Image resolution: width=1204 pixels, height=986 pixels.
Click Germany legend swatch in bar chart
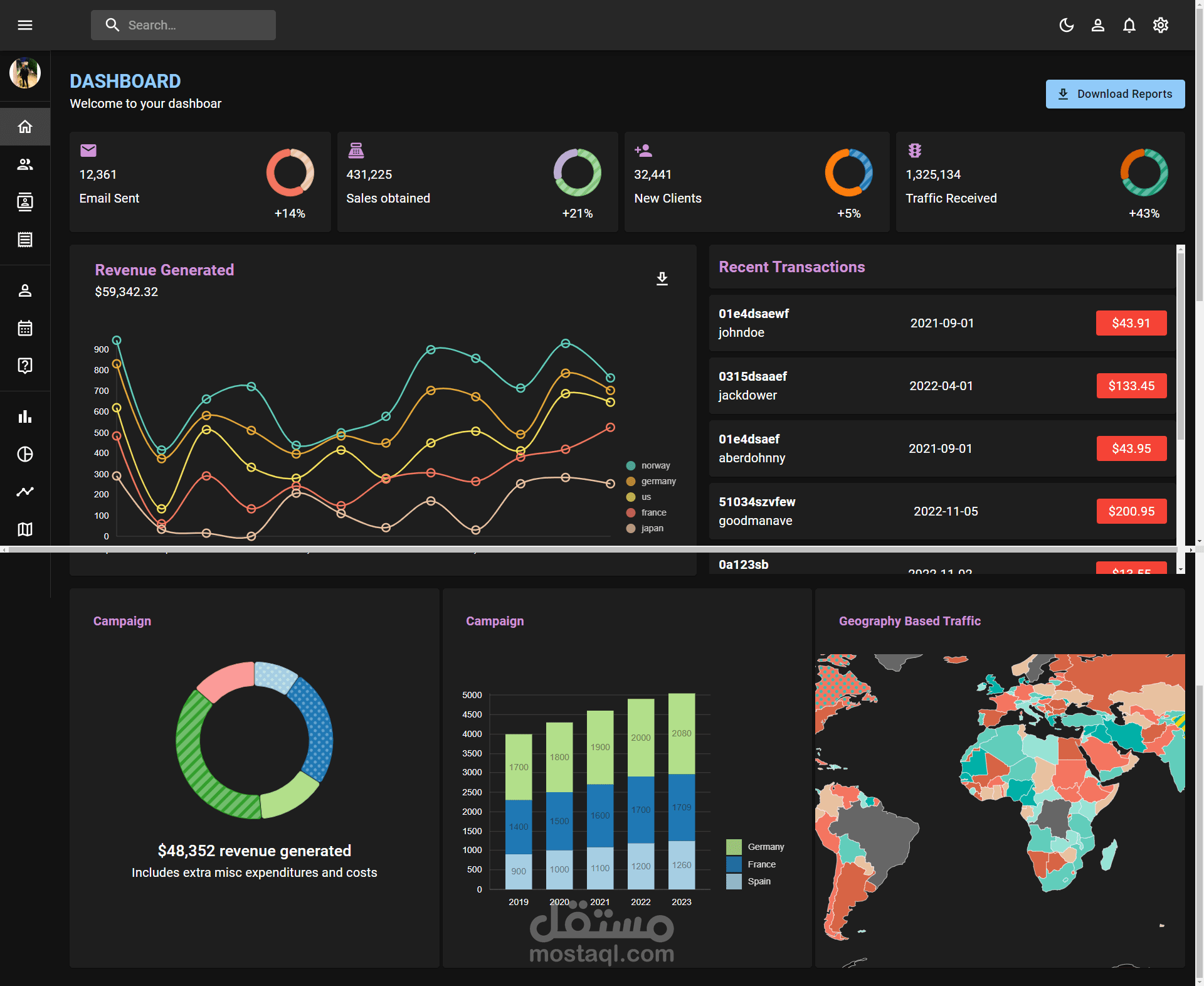734,847
